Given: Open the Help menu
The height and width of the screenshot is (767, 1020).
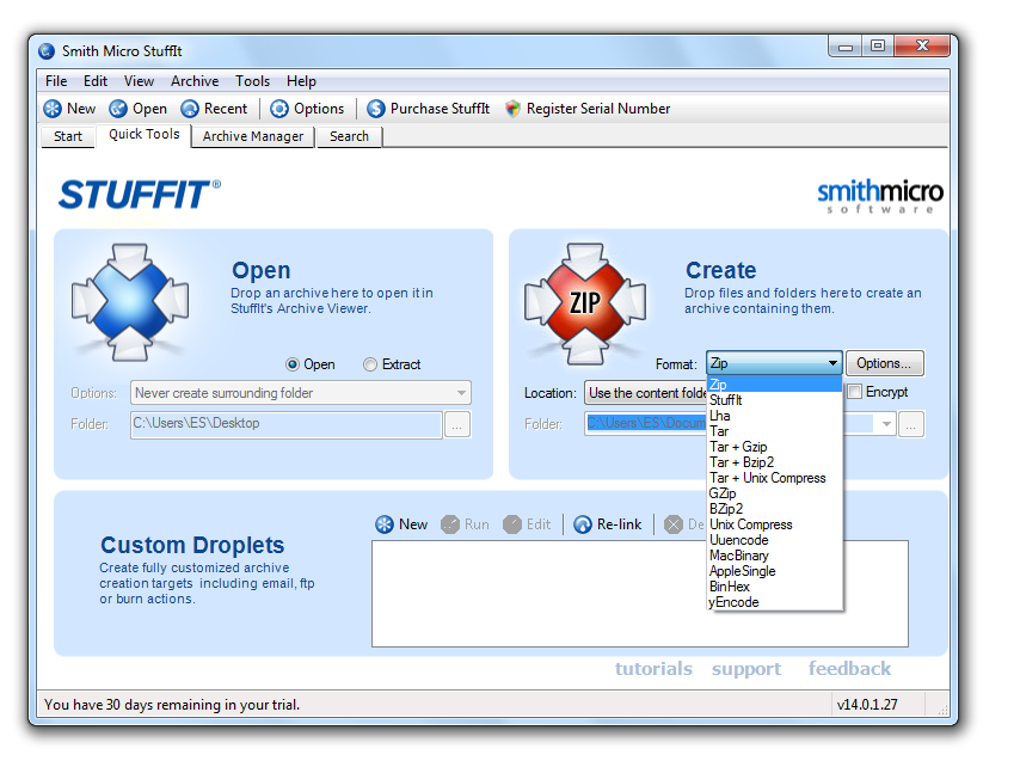Looking at the screenshot, I should [x=301, y=81].
